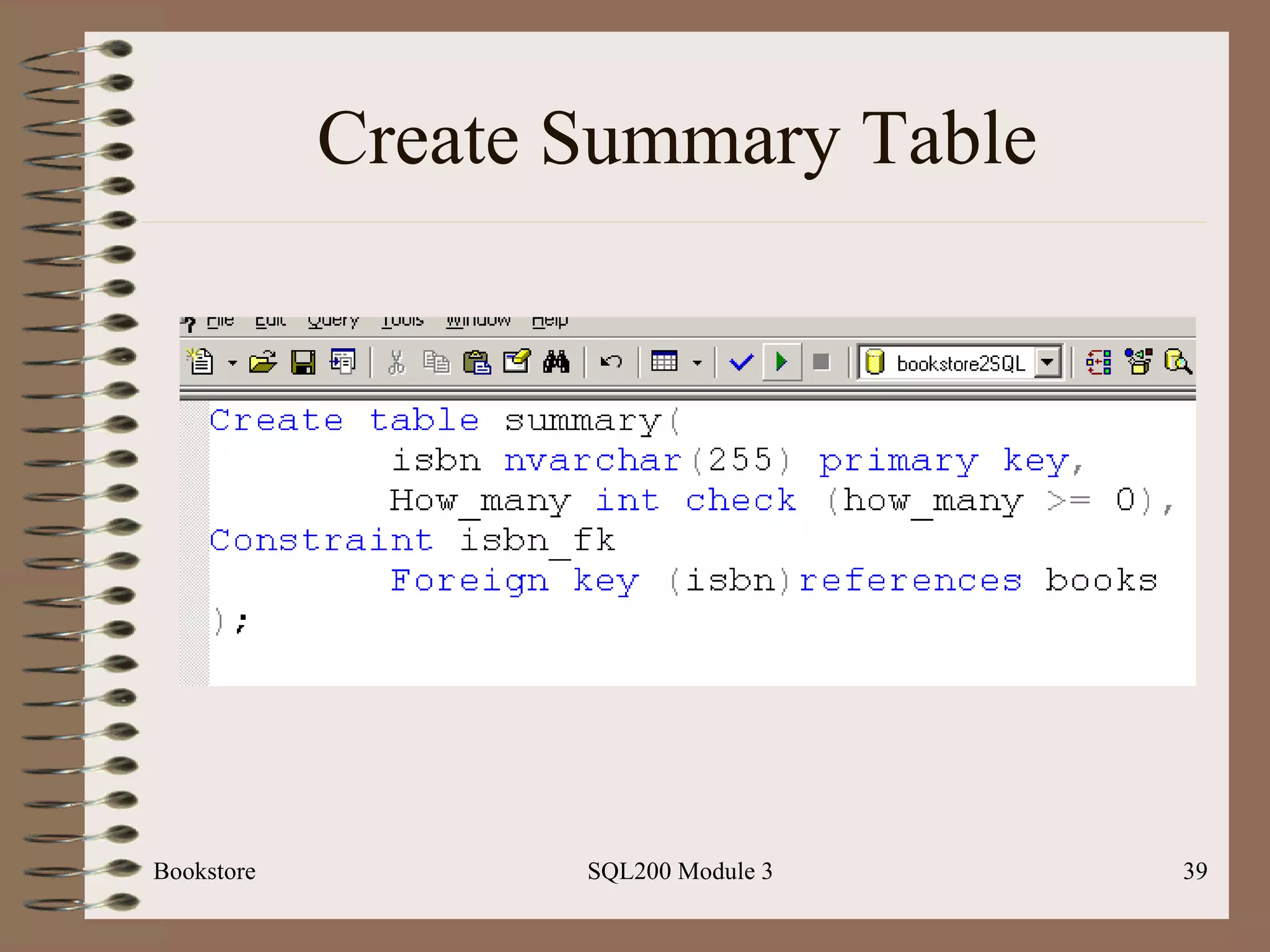Open the bookstore2SQL database dropdown
This screenshot has height=952, width=1270.
(1047, 362)
